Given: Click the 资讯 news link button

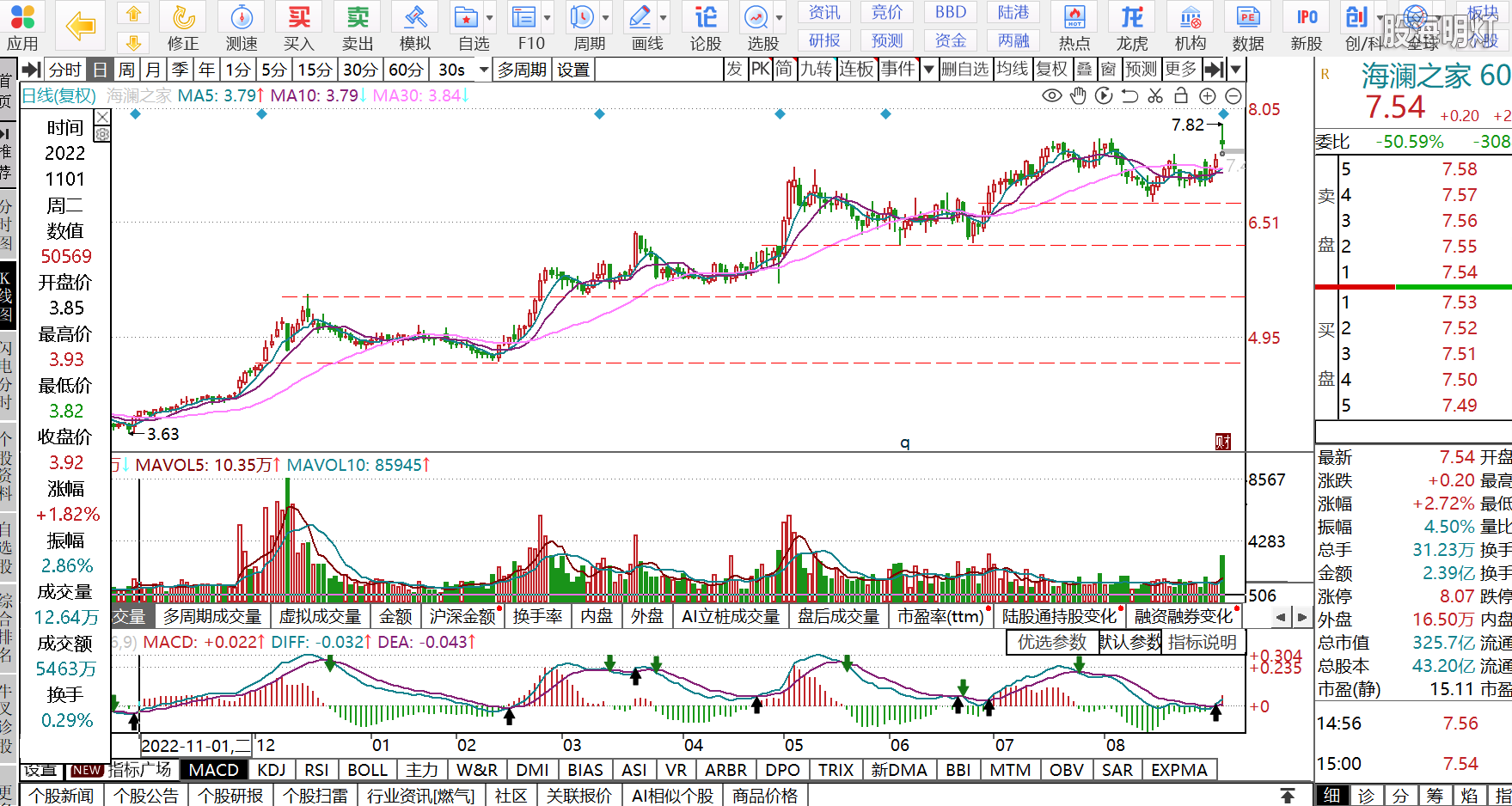Looking at the screenshot, I should click(824, 12).
